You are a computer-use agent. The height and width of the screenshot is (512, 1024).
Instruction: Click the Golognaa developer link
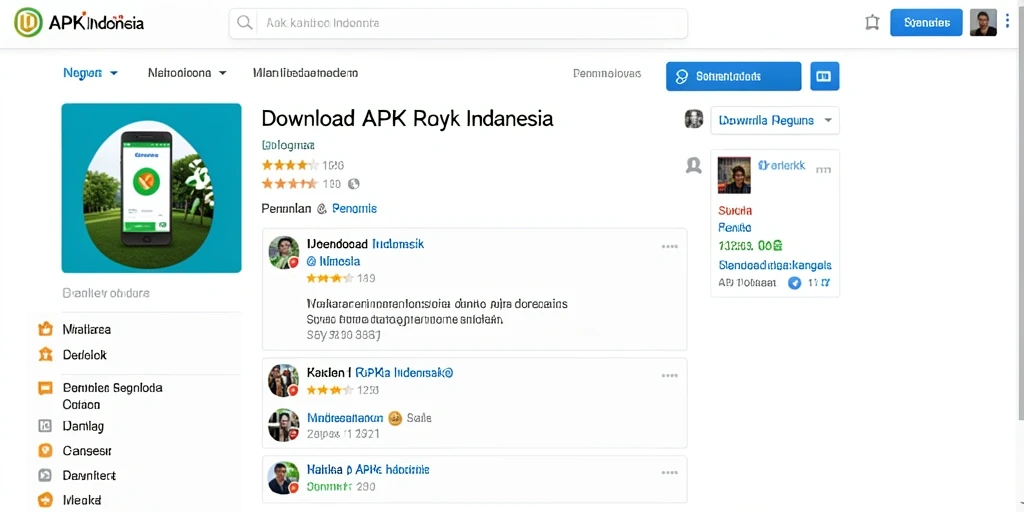[x=288, y=146]
